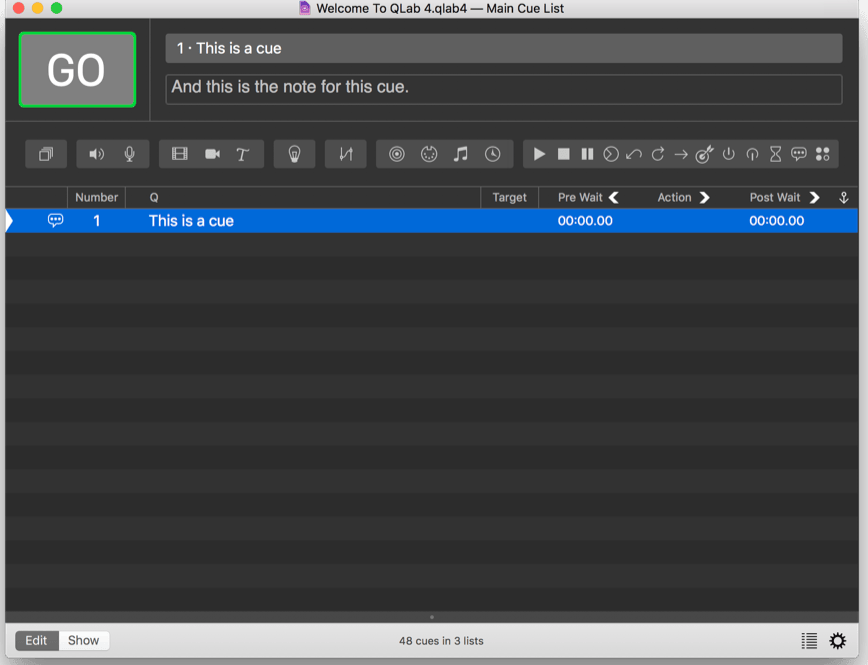Add a Text cue with T icon

coord(242,154)
